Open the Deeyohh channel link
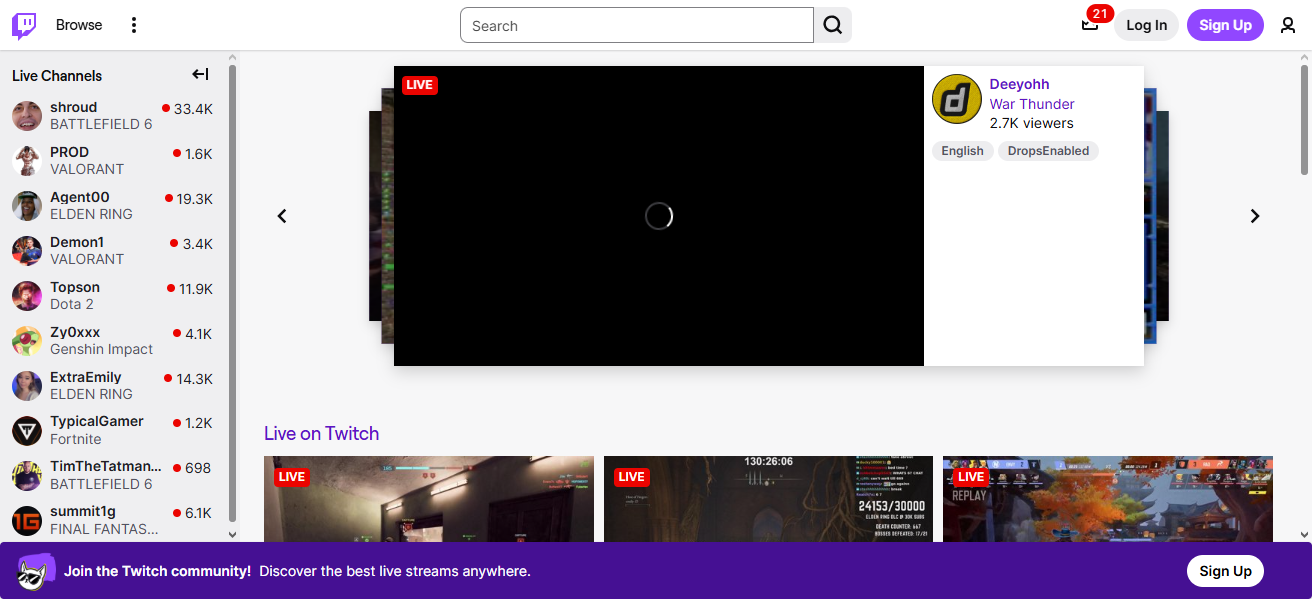 [1019, 84]
